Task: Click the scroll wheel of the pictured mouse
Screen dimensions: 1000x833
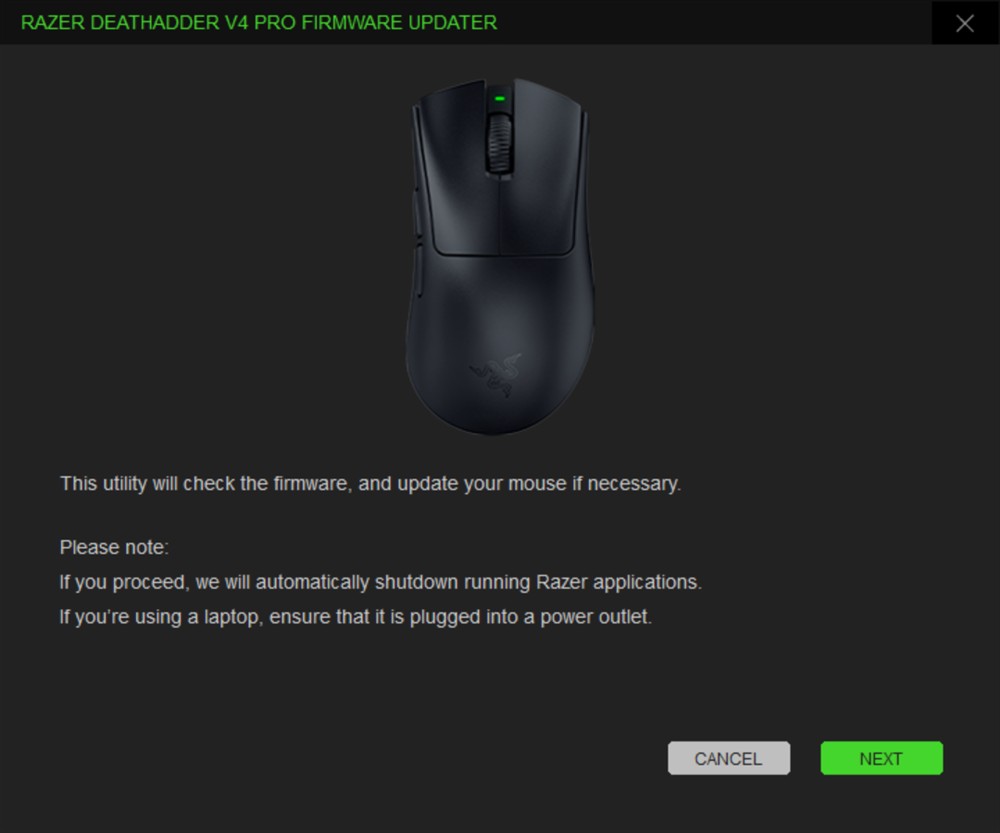Action: point(499,142)
